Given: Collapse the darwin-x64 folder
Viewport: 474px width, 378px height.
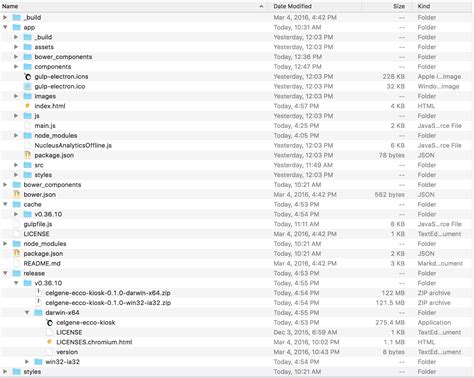Looking at the screenshot, I should click(27, 313).
